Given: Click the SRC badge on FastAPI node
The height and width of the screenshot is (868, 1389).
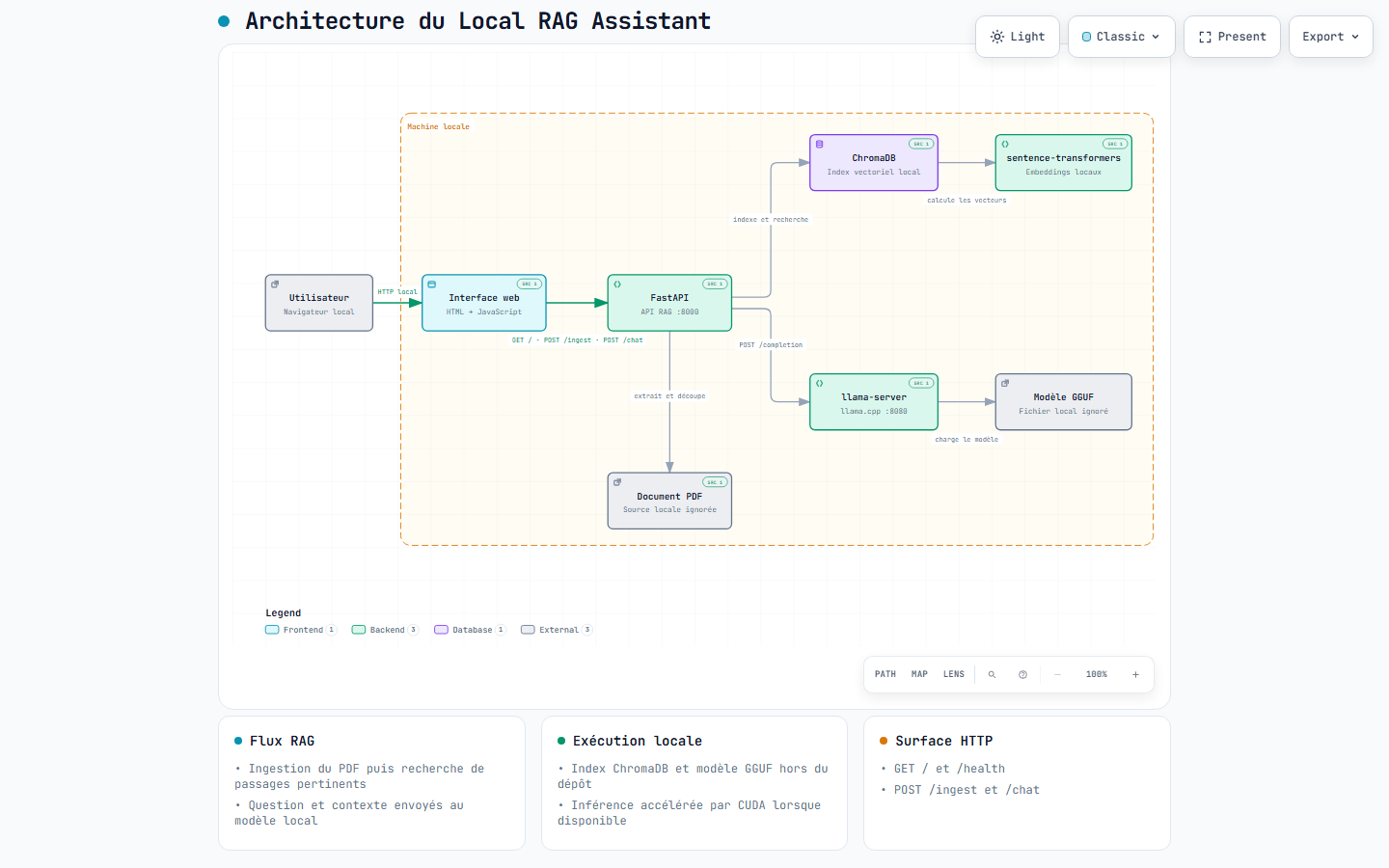Looking at the screenshot, I should click(x=715, y=284).
